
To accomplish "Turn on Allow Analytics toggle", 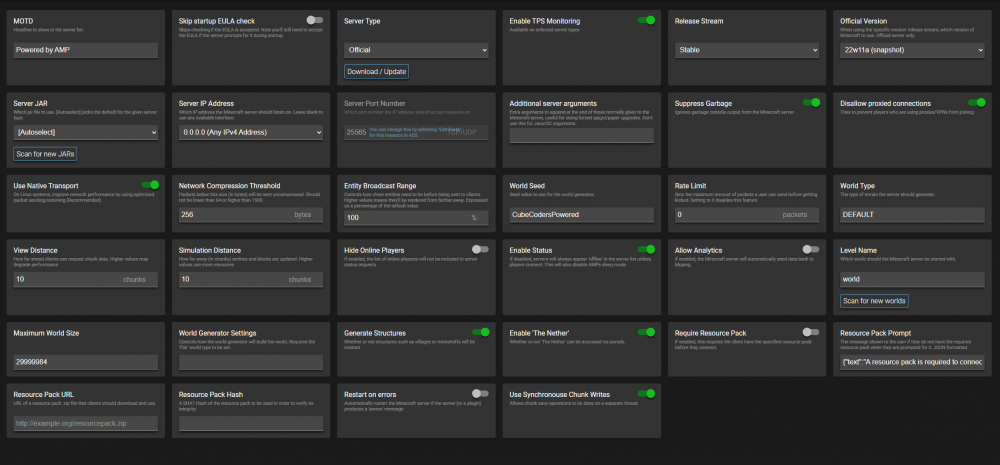I will pyautogui.click(x=811, y=249).
